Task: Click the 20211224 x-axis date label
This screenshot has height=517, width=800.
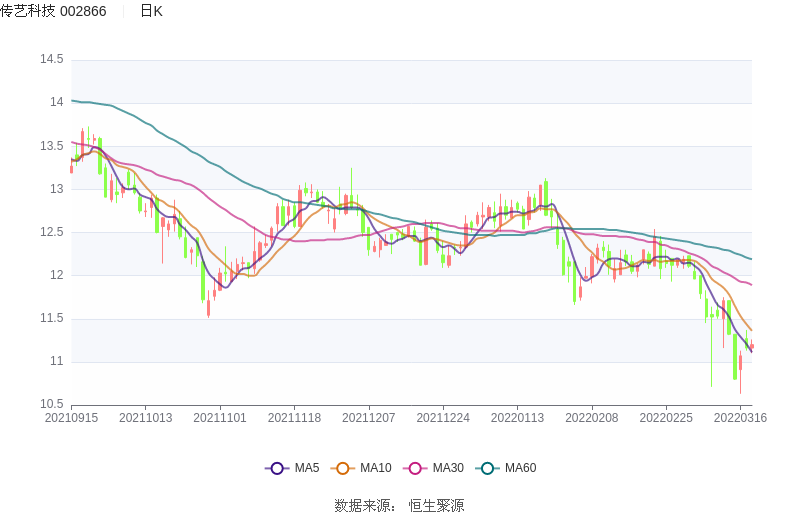Action: pyautogui.click(x=443, y=418)
